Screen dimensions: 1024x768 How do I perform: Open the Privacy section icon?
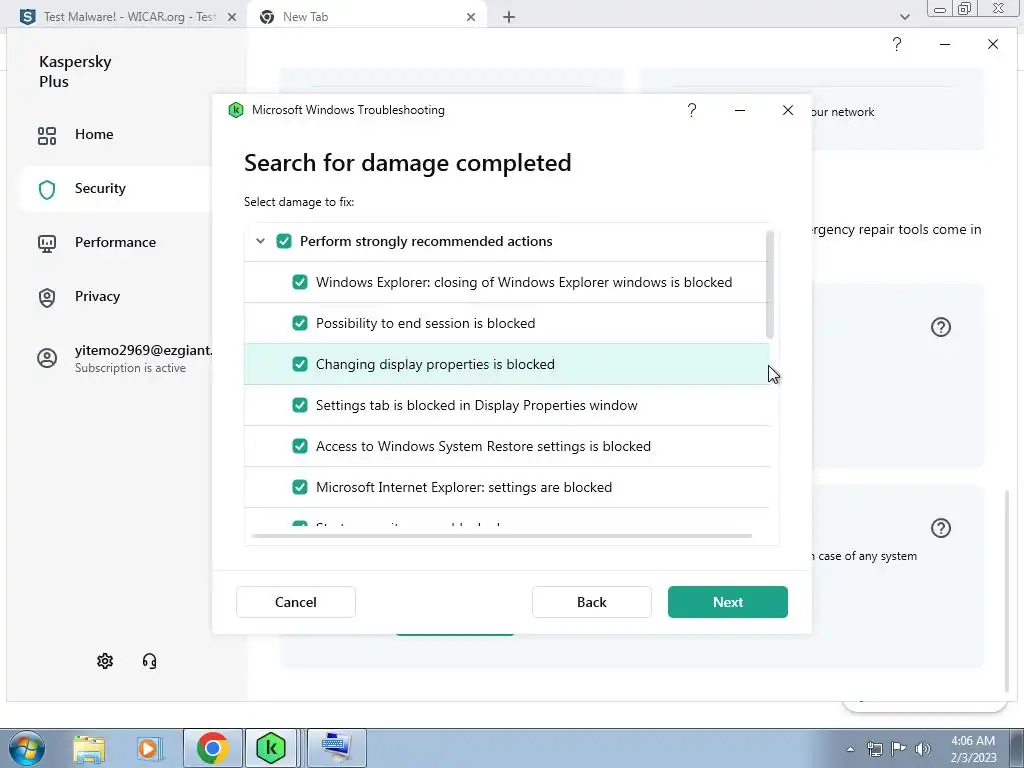(47, 297)
